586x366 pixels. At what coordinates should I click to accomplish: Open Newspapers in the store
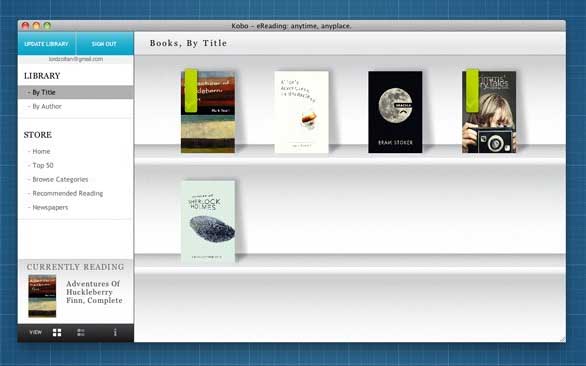(x=50, y=207)
